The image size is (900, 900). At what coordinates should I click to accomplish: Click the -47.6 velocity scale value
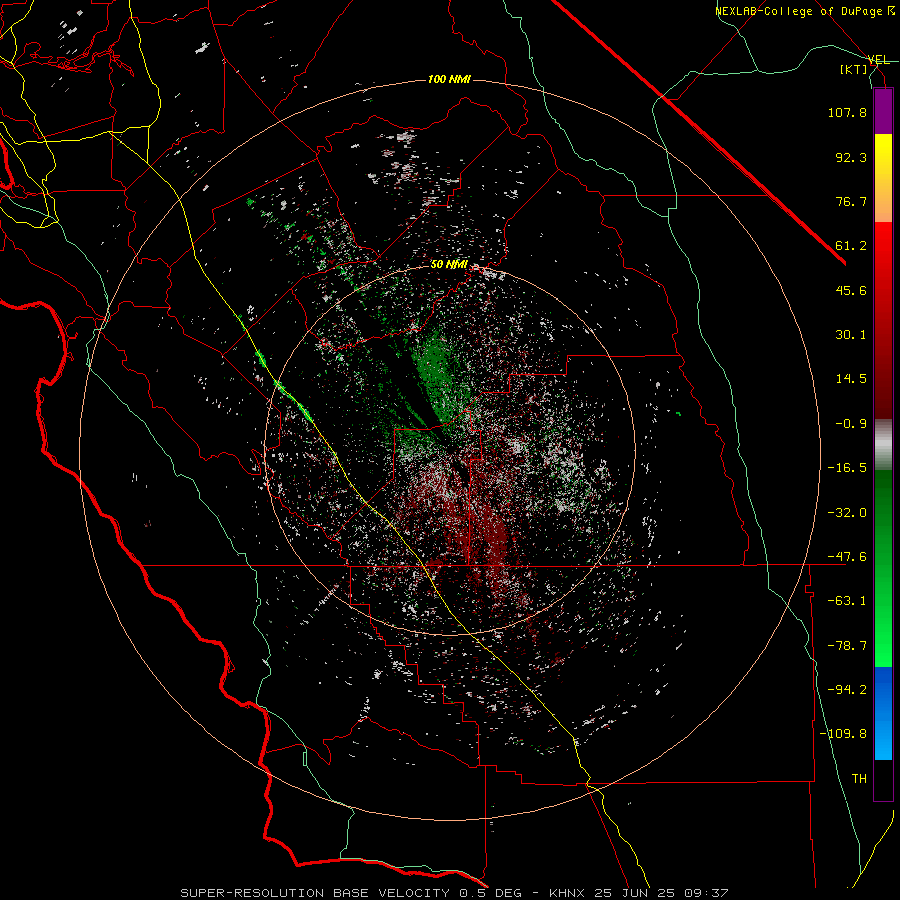point(847,557)
